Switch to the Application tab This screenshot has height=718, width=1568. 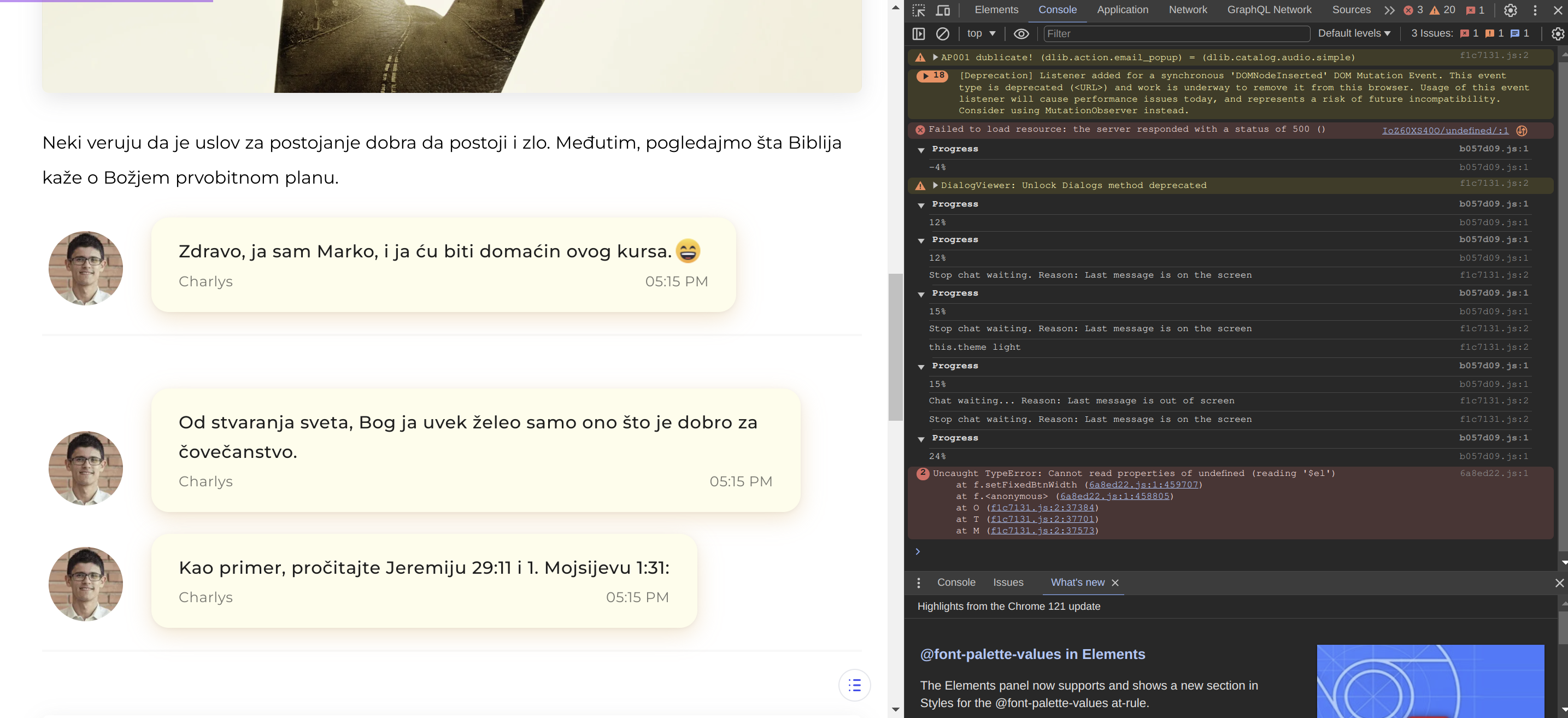(1123, 10)
